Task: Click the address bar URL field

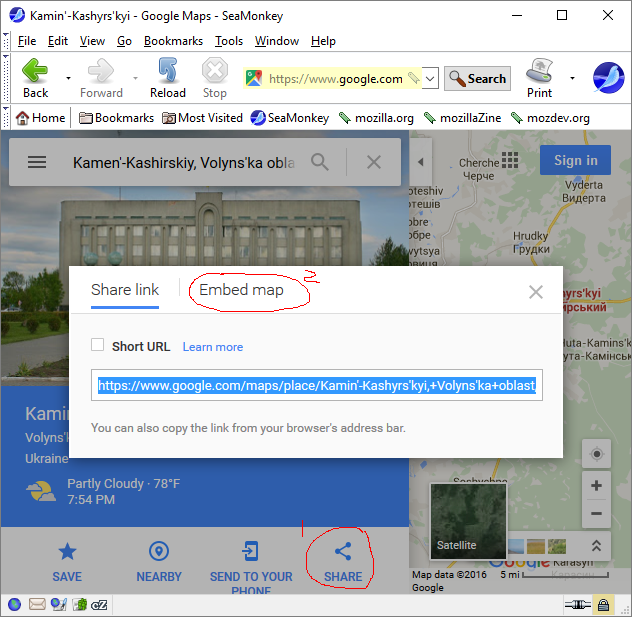Action: tap(335, 79)
